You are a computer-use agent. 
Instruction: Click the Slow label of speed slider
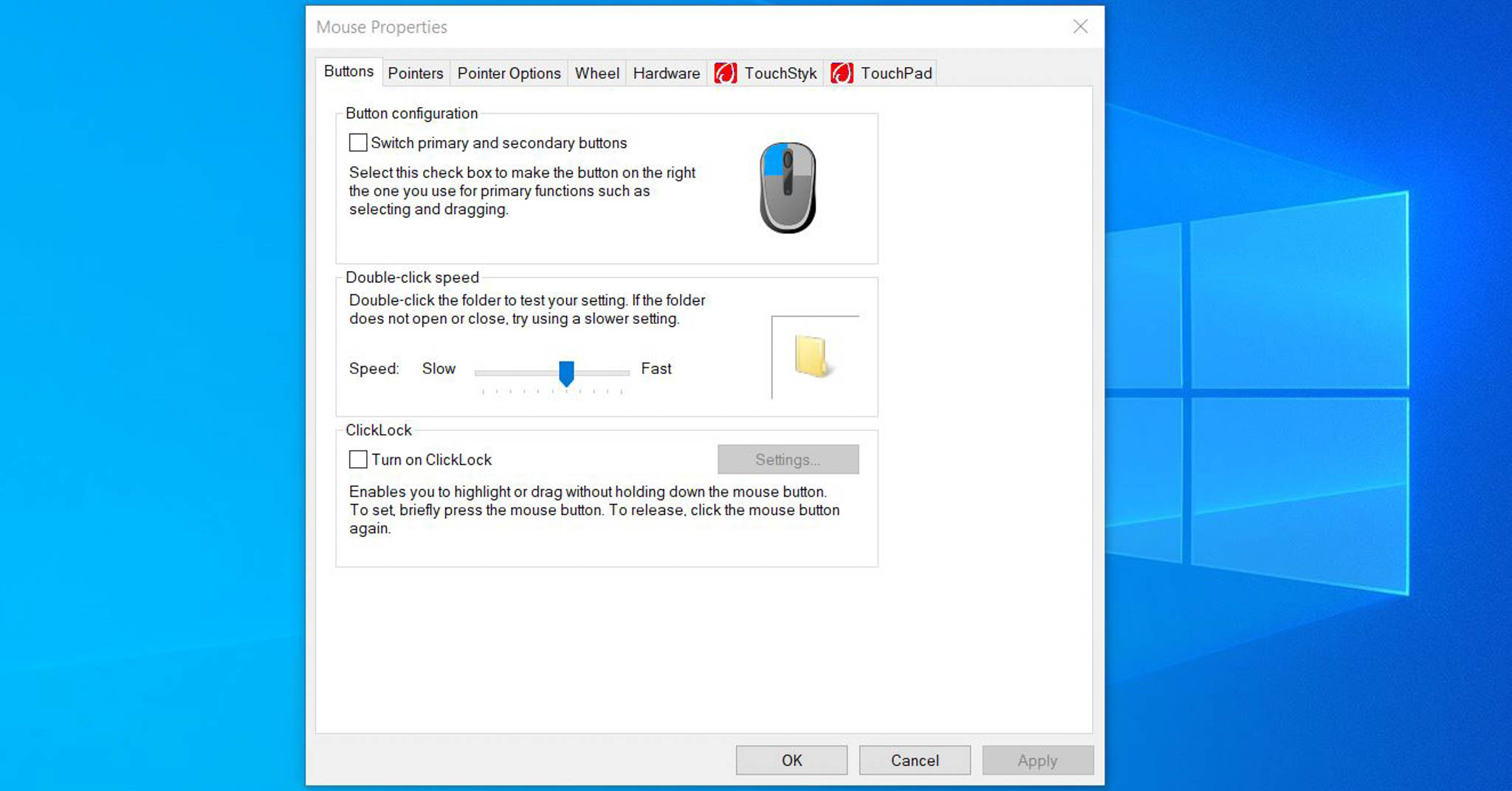(439, 368)
